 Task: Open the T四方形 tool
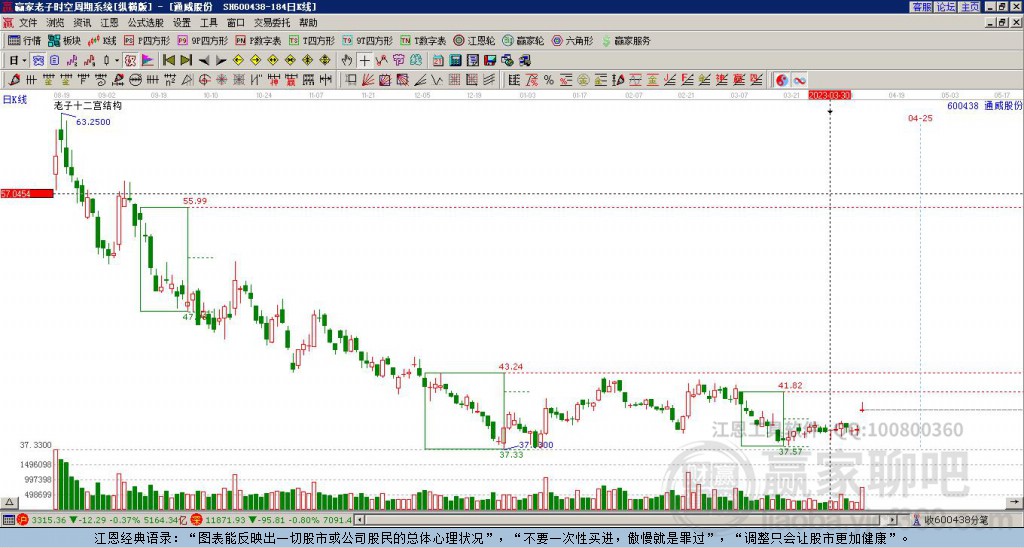coord(312,40)
